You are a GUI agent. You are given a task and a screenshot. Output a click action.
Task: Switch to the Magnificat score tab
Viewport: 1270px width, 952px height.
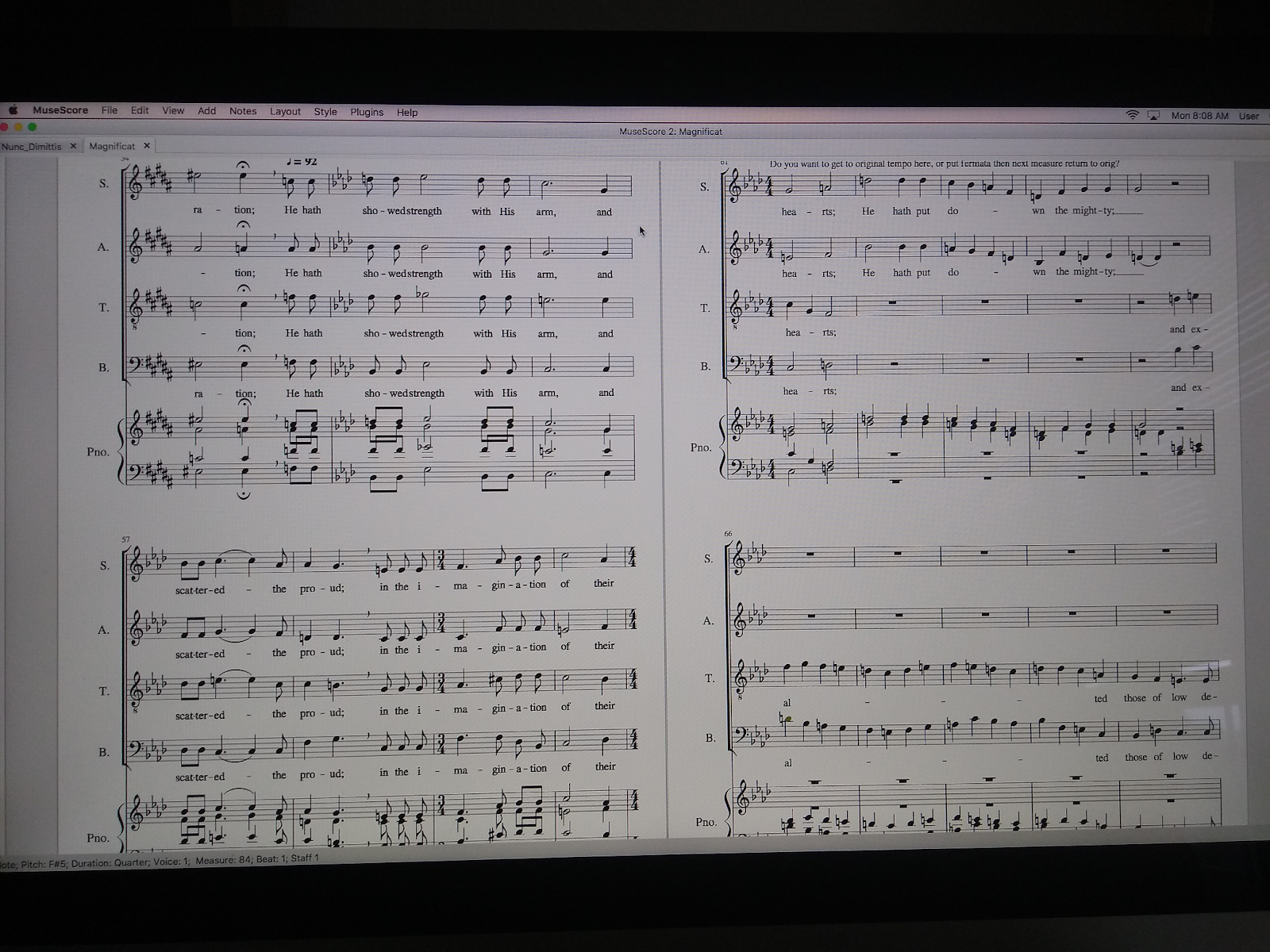click(x=112, y=146)
